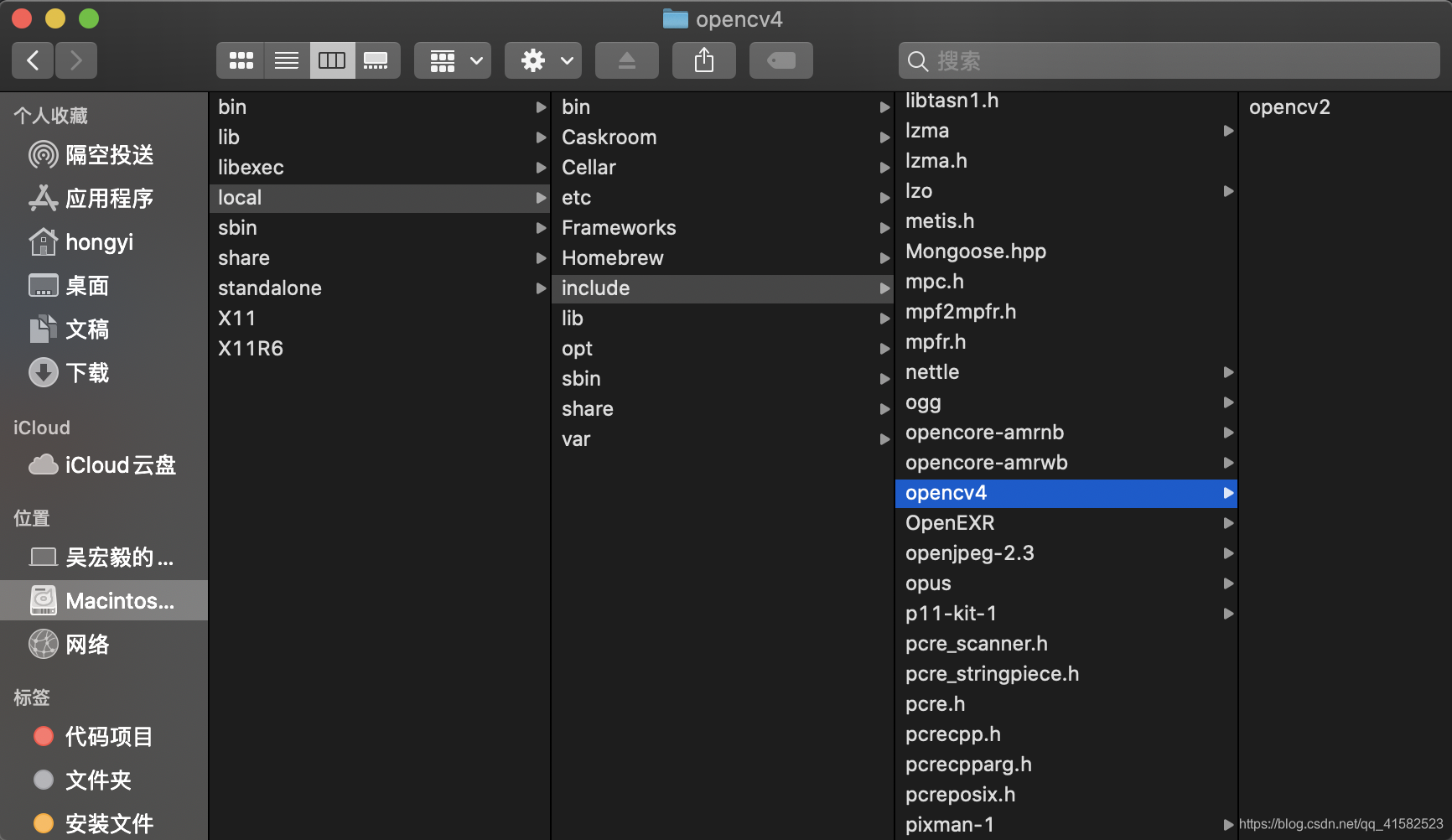Select the Homebrew folder

723,258
